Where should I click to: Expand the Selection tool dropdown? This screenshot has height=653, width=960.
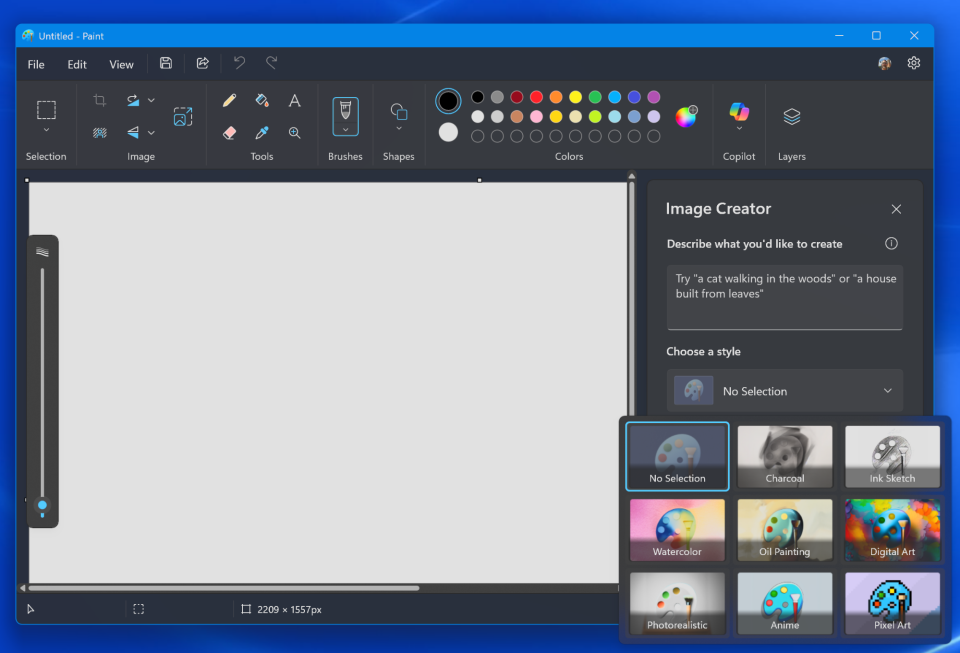(x=46, y=130)
